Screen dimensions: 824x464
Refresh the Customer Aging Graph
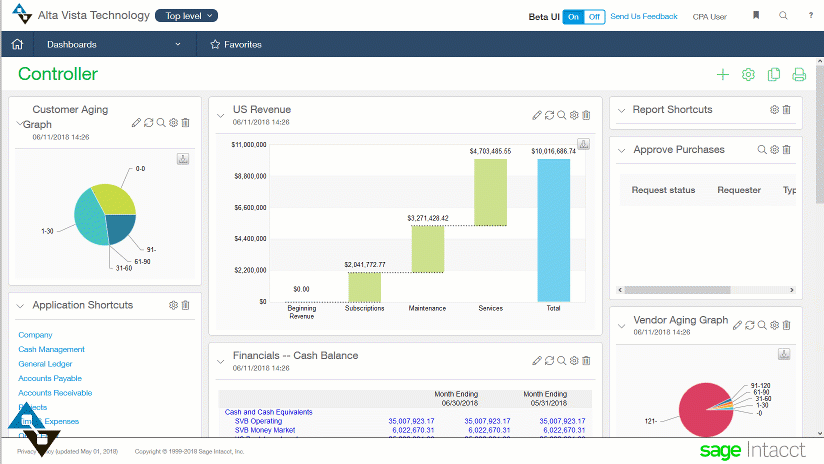[149, 122]
